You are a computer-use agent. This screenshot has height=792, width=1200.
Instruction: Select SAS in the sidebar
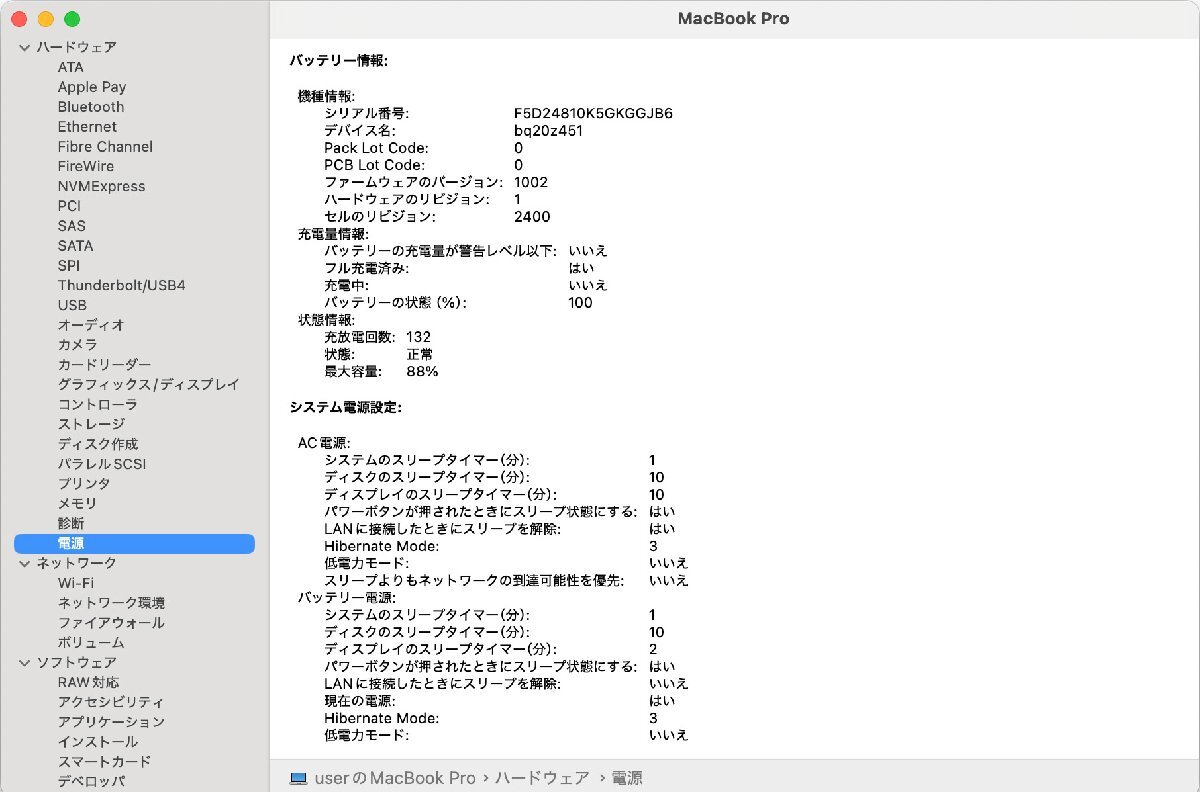pos(72,226)
